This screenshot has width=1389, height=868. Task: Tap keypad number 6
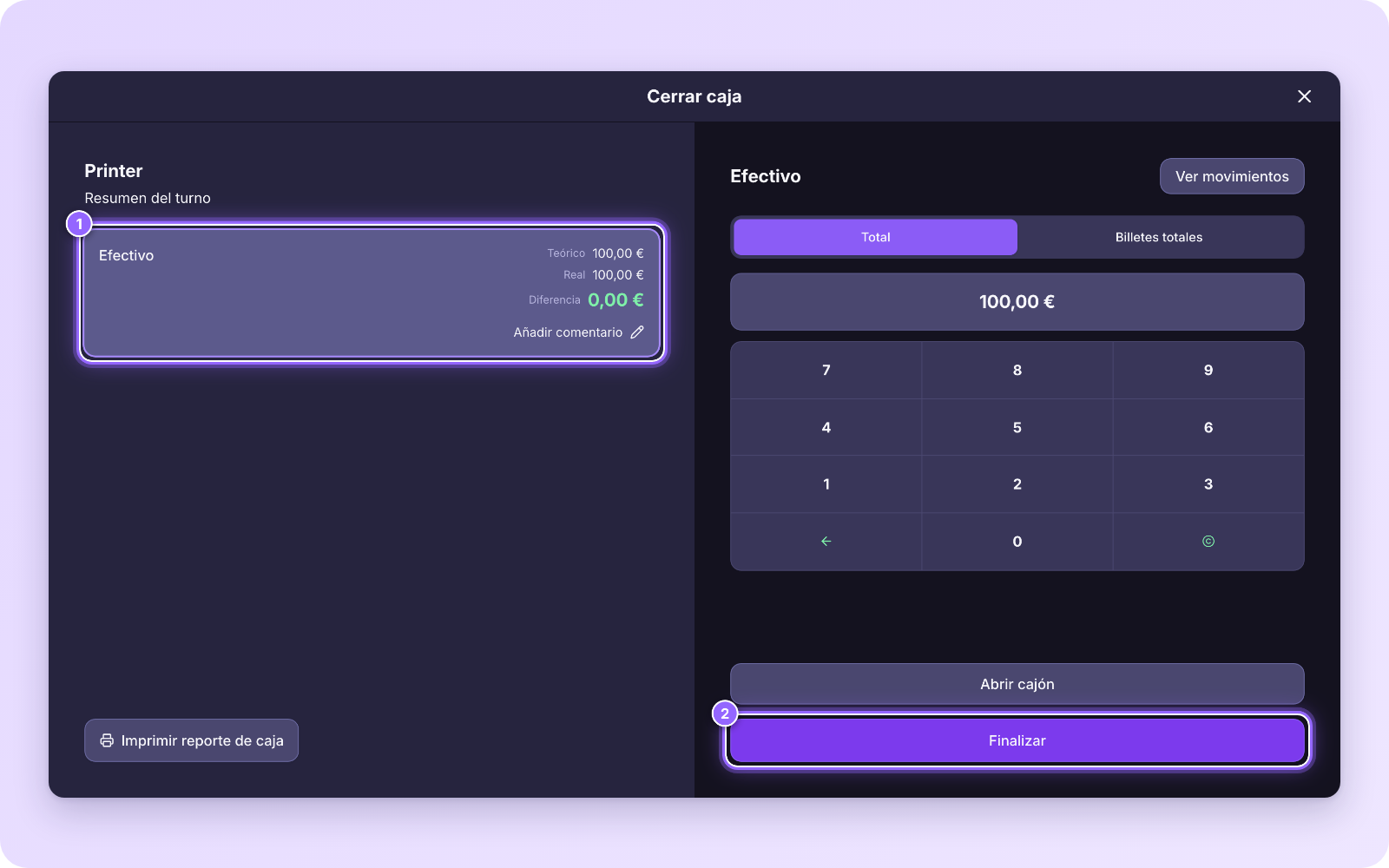[x=1208, y=428]
